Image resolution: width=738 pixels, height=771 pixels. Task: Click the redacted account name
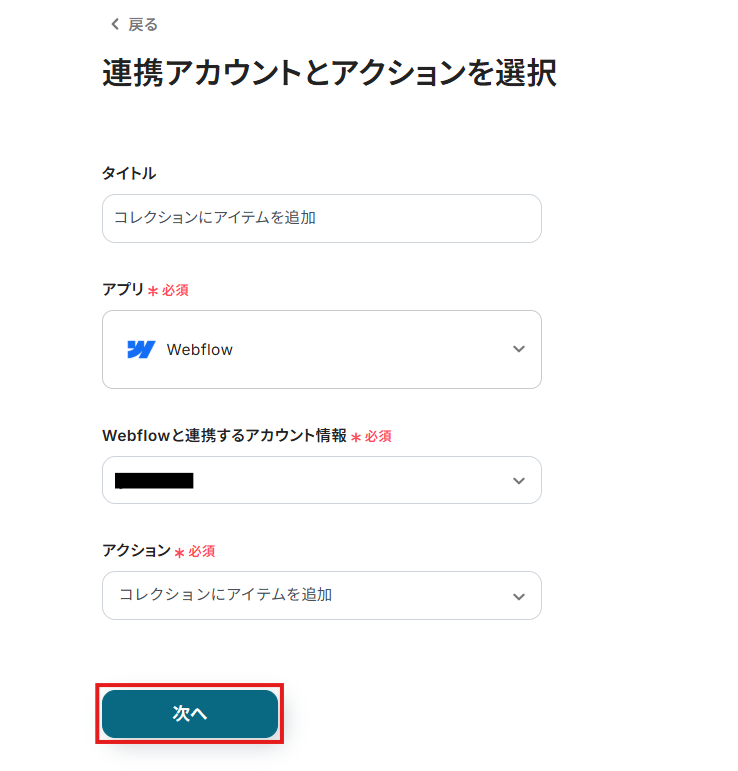154,481
